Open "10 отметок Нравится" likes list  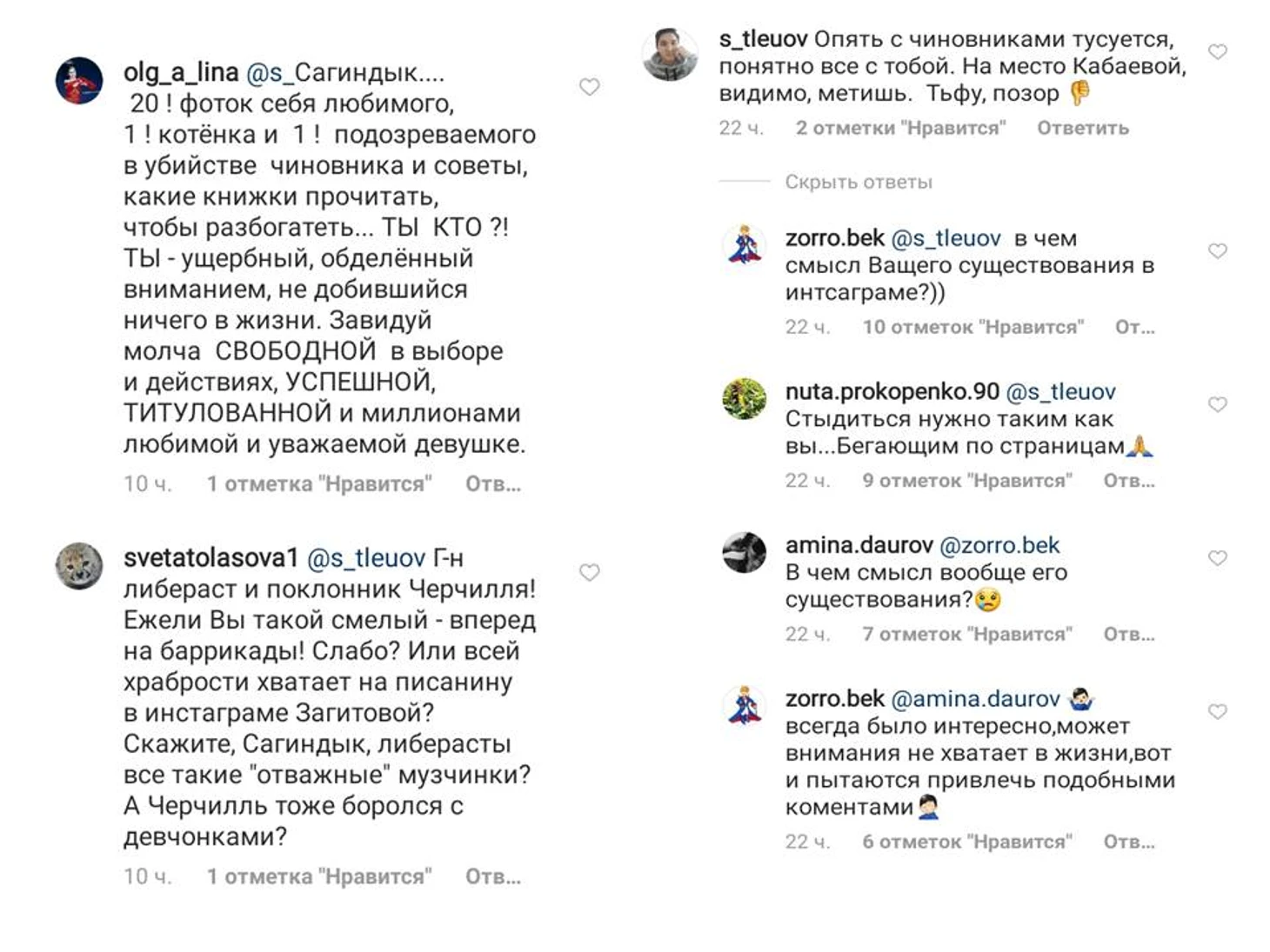point(973,327)
